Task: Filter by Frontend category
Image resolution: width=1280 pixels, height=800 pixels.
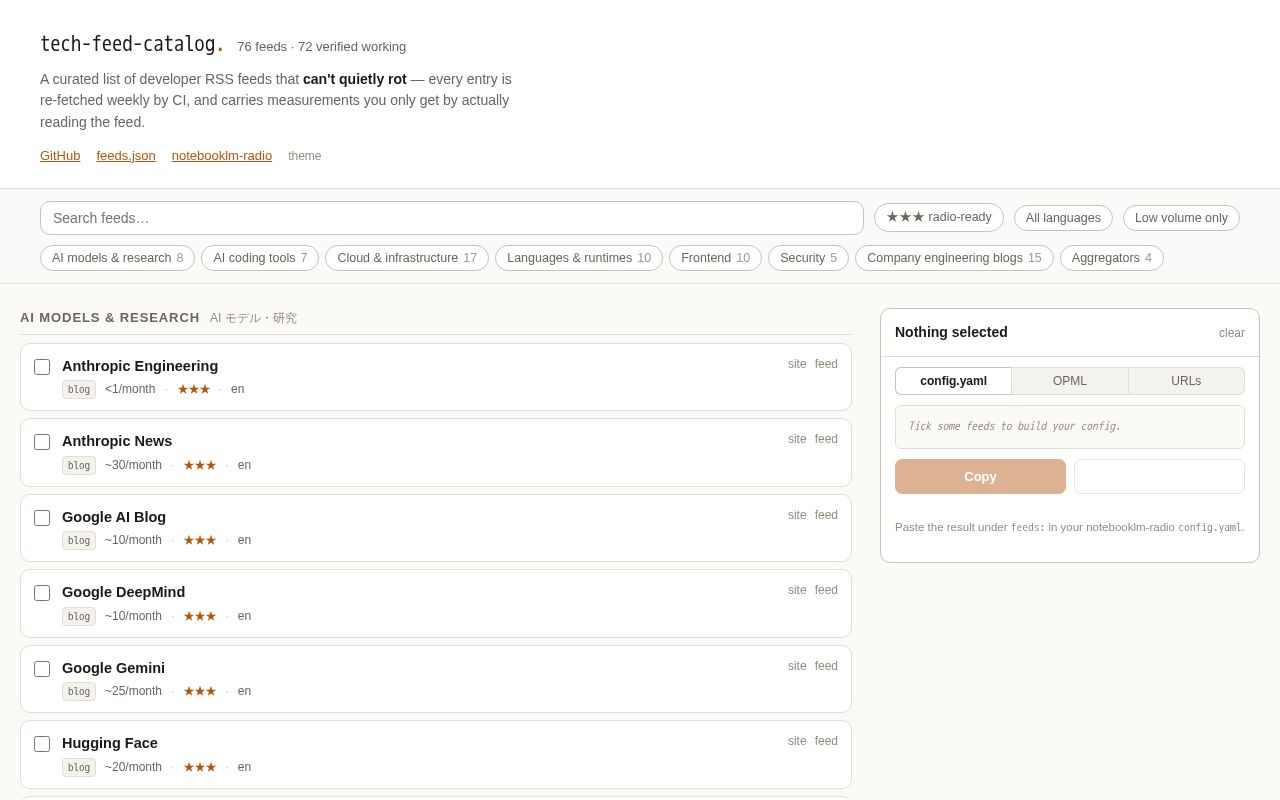Action: coord(715,258)
